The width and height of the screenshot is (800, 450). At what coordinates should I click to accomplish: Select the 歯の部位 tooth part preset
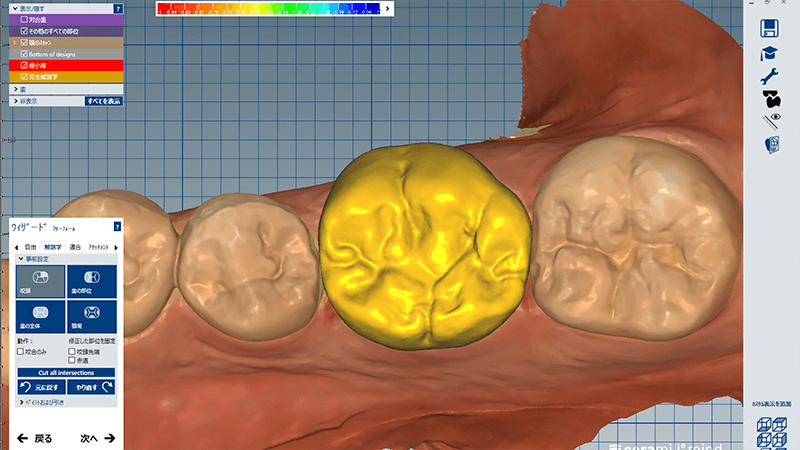pos(89,281)
